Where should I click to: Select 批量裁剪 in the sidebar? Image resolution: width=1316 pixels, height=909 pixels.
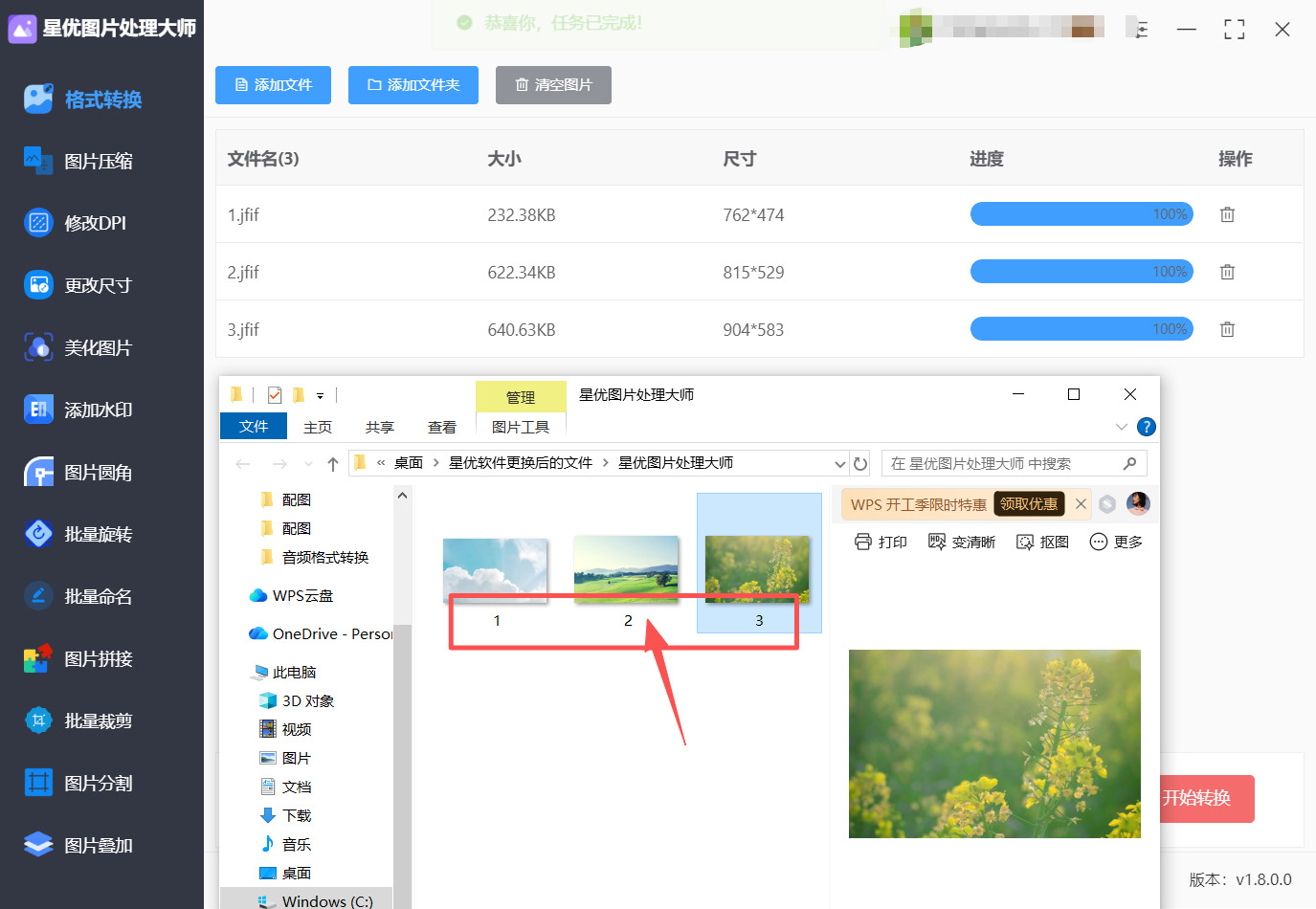click(78, 721)
